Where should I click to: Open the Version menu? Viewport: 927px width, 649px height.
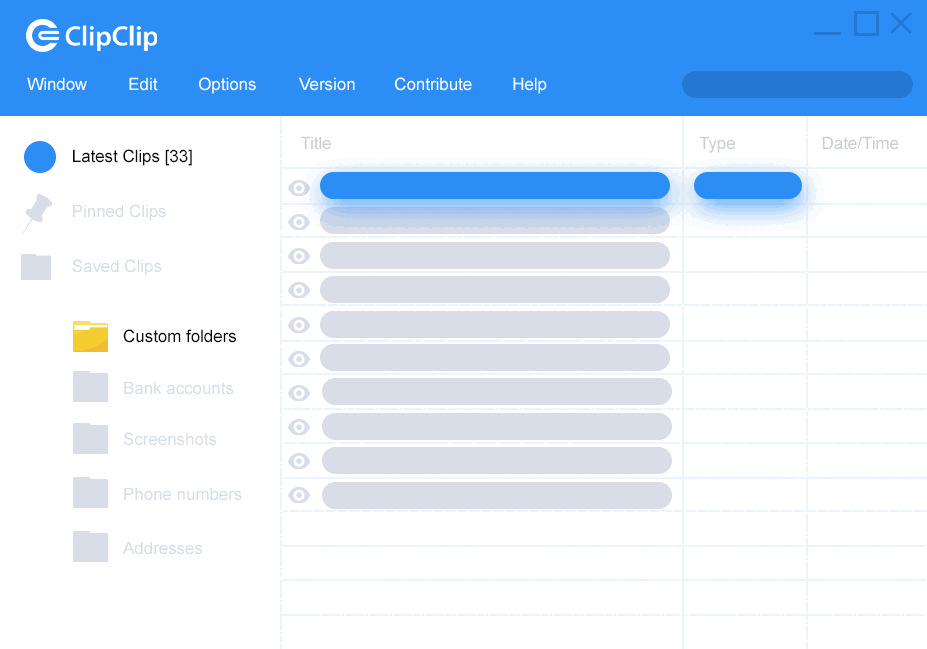coord(327,85)
